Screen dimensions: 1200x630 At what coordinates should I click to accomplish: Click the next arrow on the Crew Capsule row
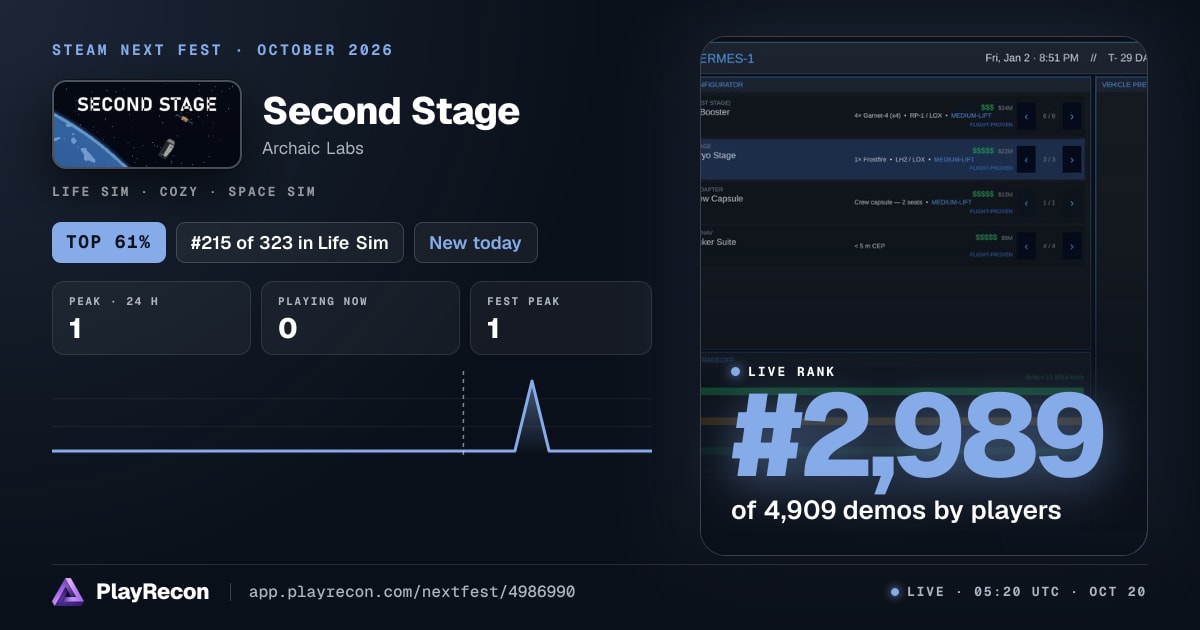click(x=1072, y=203)
